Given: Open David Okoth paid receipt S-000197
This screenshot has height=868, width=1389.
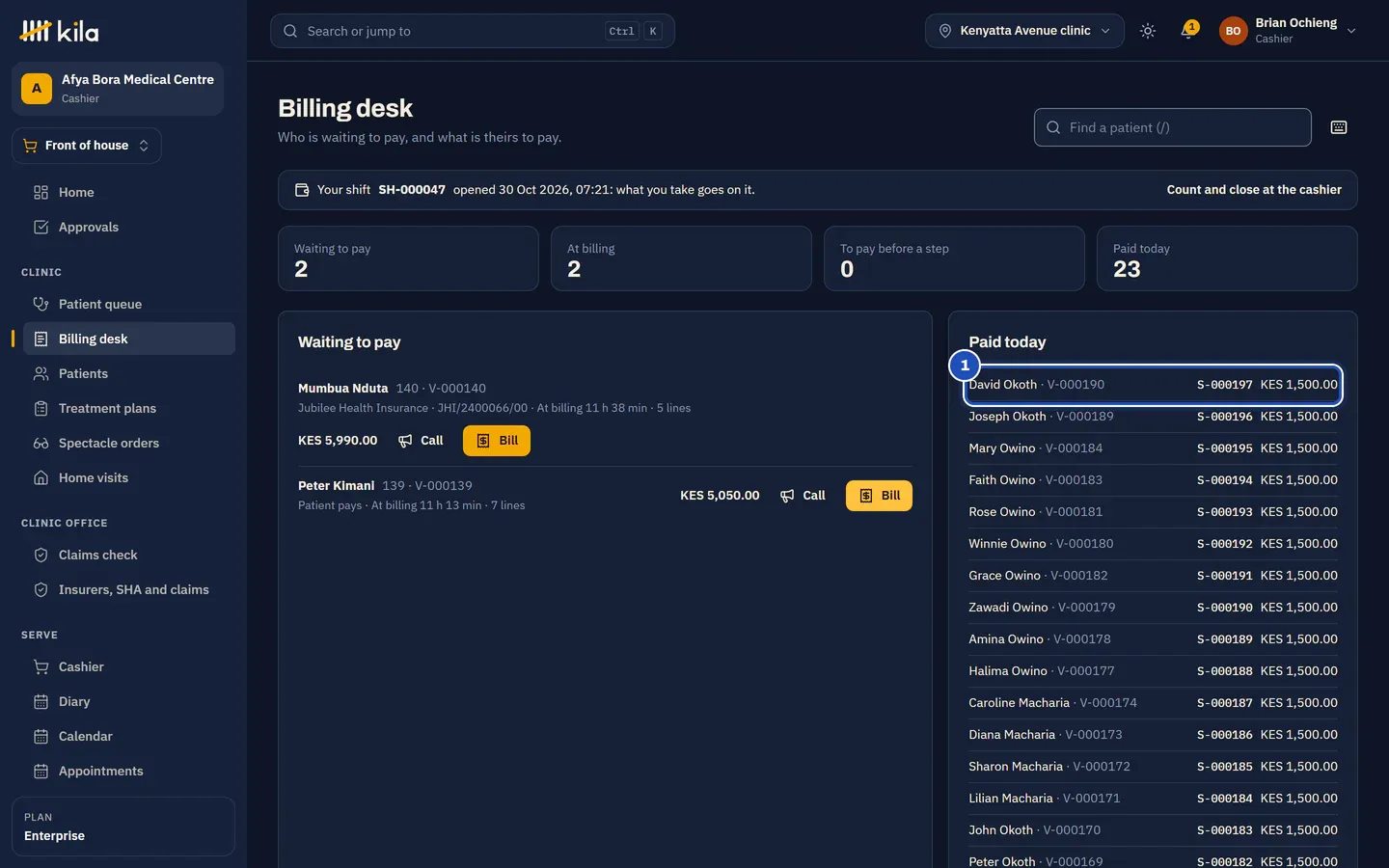Looking at the screenshot, I should tap(1153, 385).
